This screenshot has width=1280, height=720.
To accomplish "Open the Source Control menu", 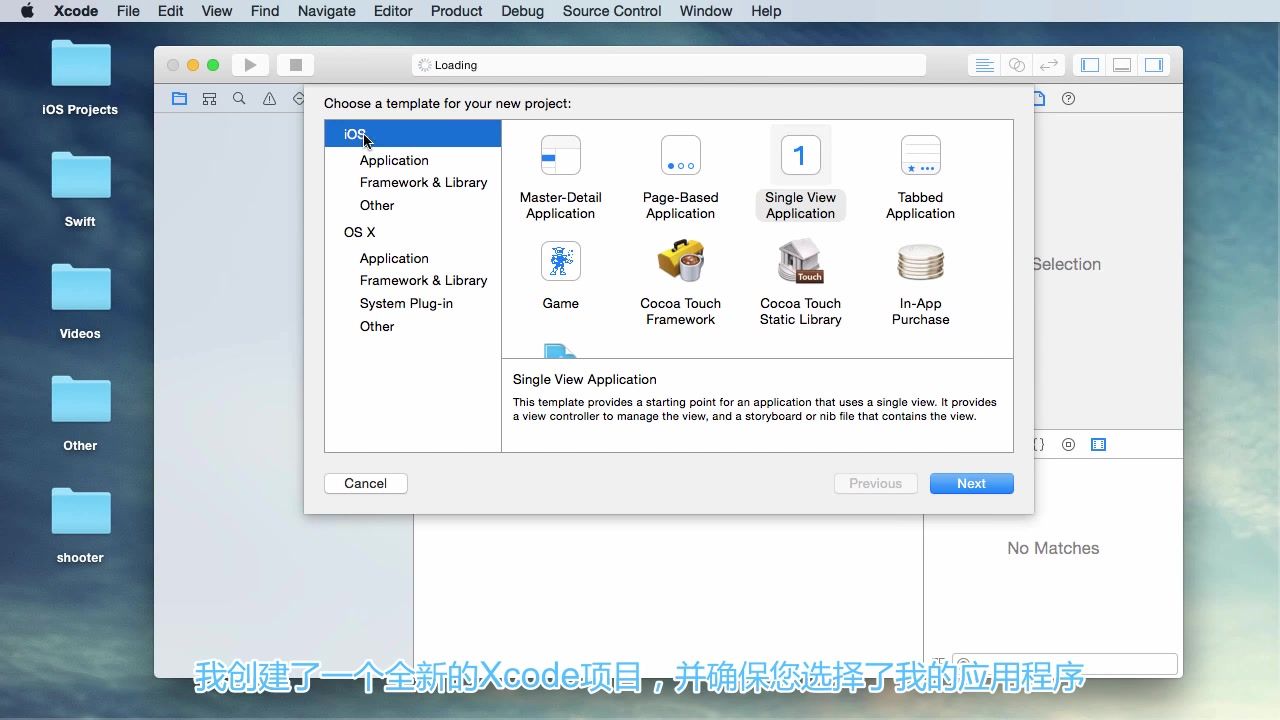I will (x=612, y=11).
